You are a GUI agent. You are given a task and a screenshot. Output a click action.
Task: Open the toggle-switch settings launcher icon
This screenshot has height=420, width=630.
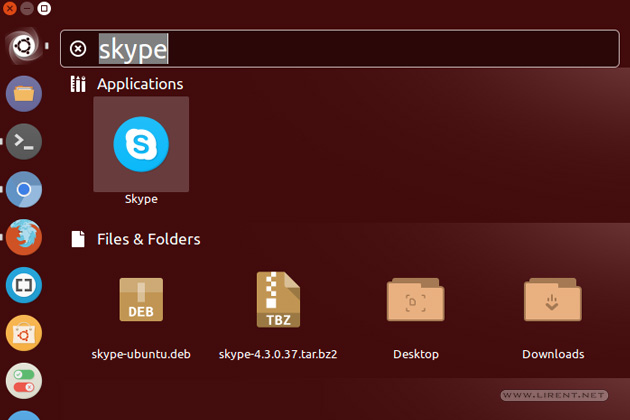(x=24, y=381)
